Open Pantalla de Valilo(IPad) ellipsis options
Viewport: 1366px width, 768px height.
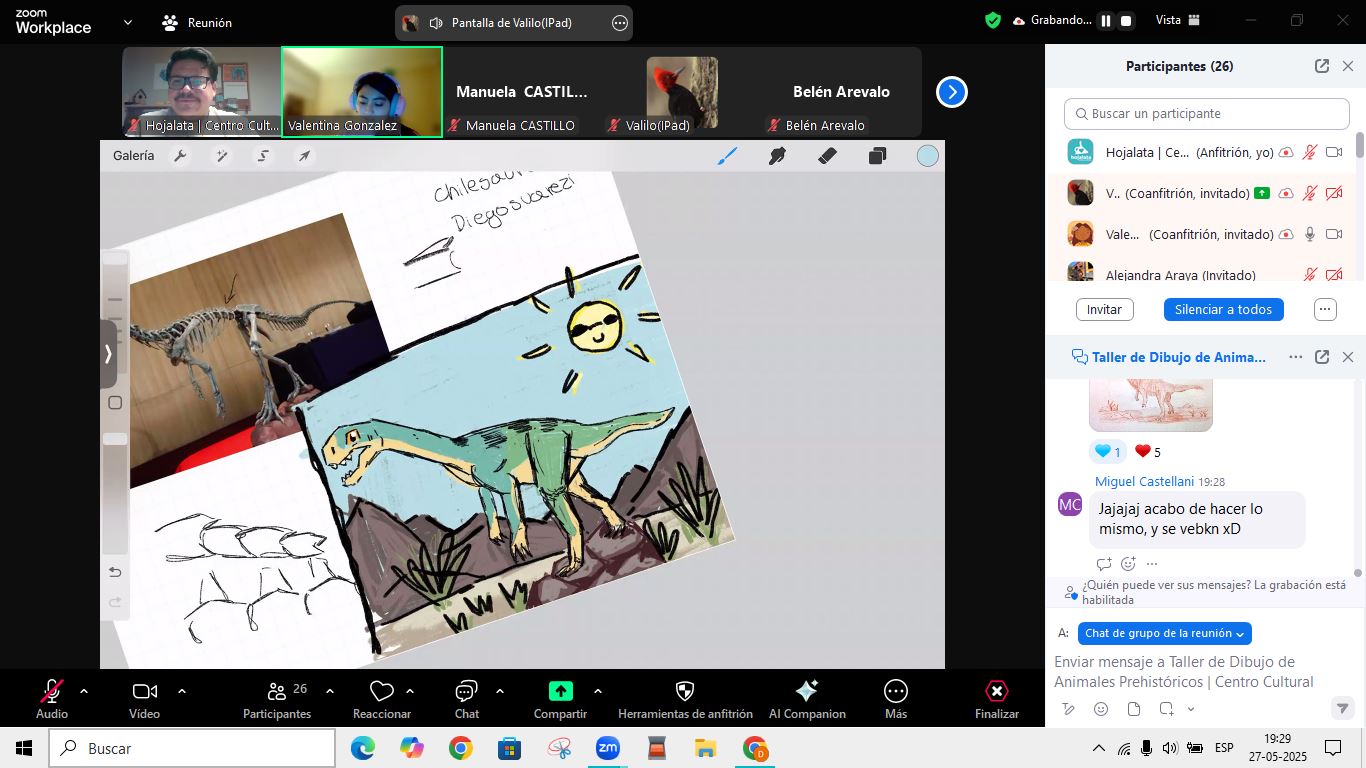(620, 22)
